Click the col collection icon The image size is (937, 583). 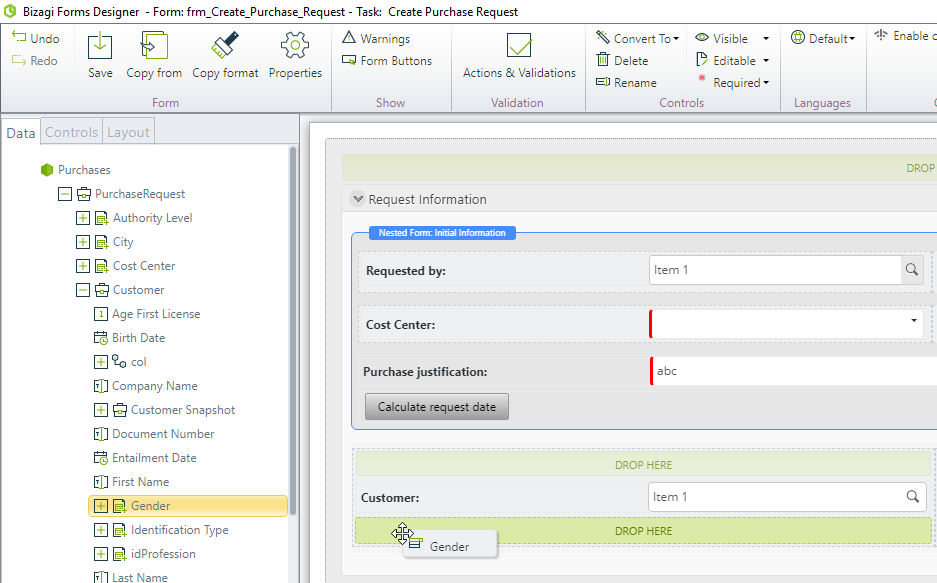click(x=119, y=361)
